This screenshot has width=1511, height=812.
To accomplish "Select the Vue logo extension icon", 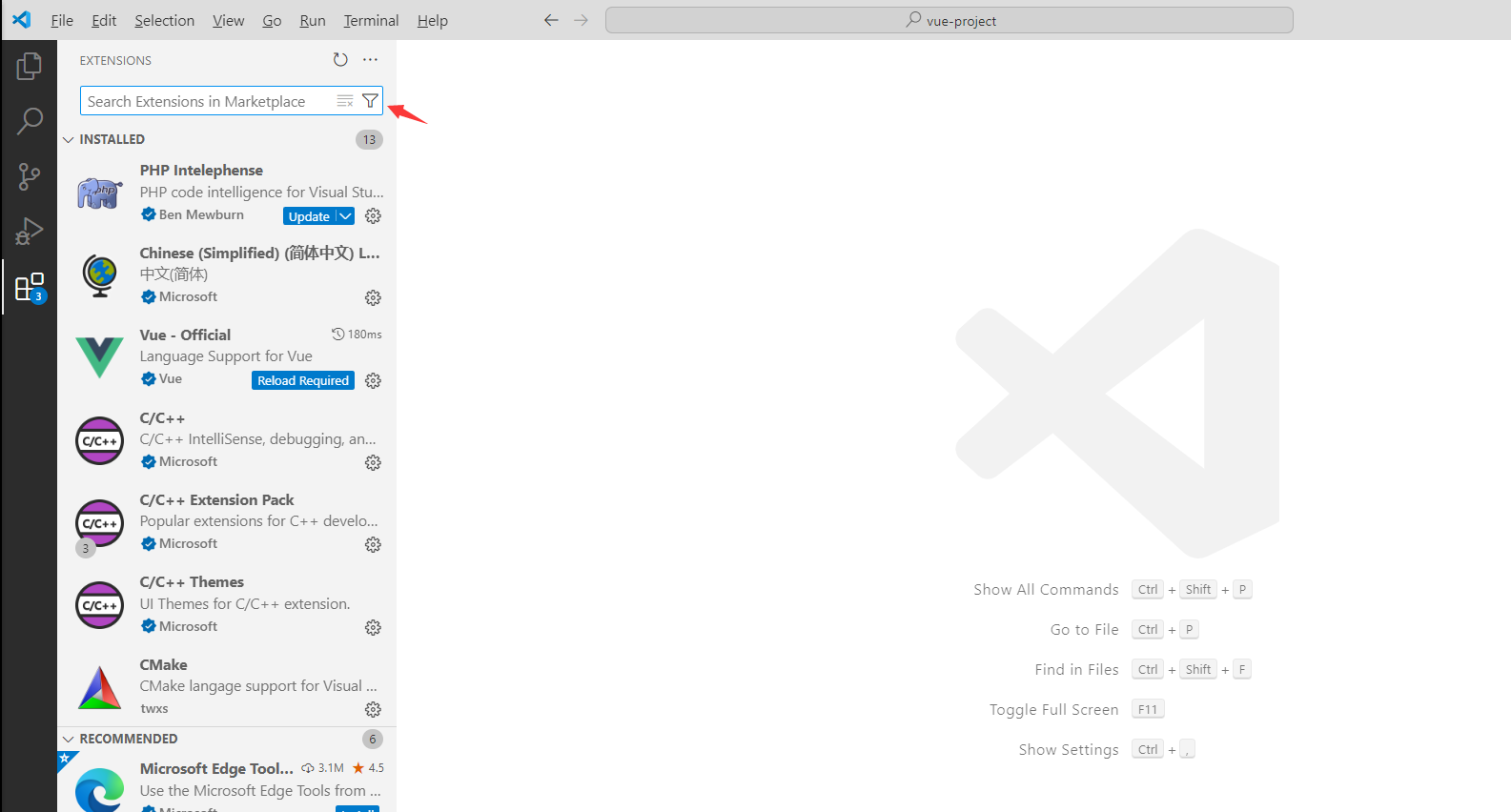I will 100,358.
